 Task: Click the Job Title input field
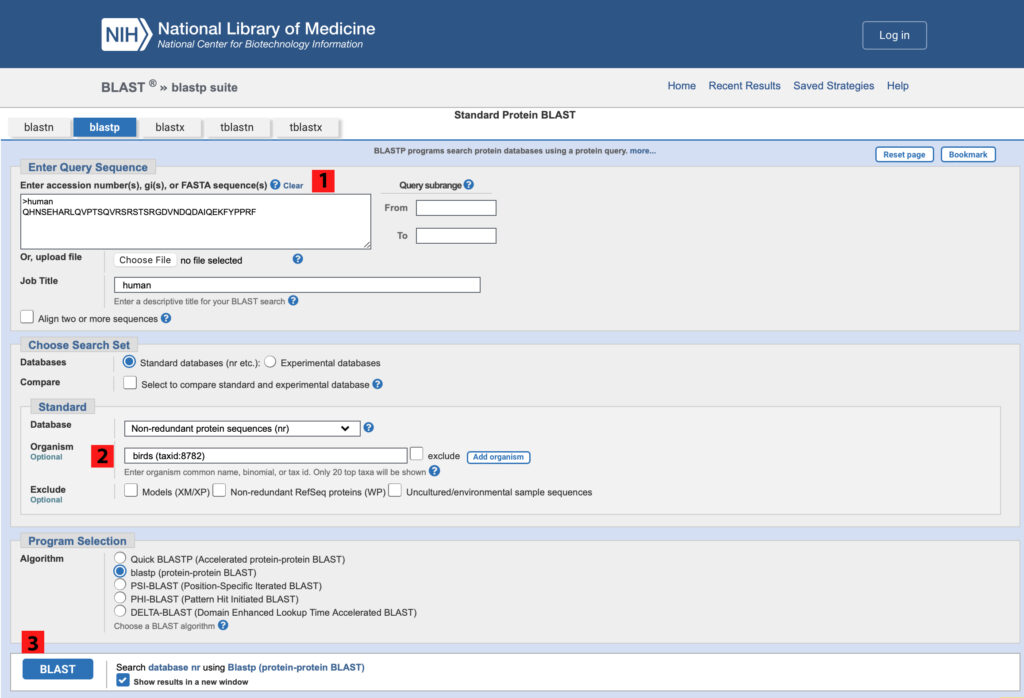click(297, 285)
